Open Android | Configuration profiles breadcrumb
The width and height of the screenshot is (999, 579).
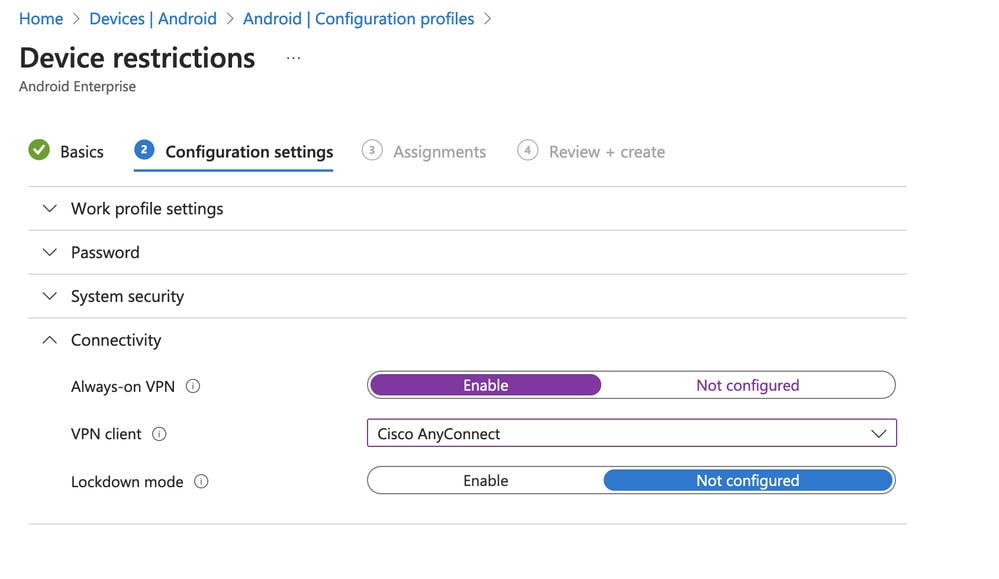tap(358, 19)
